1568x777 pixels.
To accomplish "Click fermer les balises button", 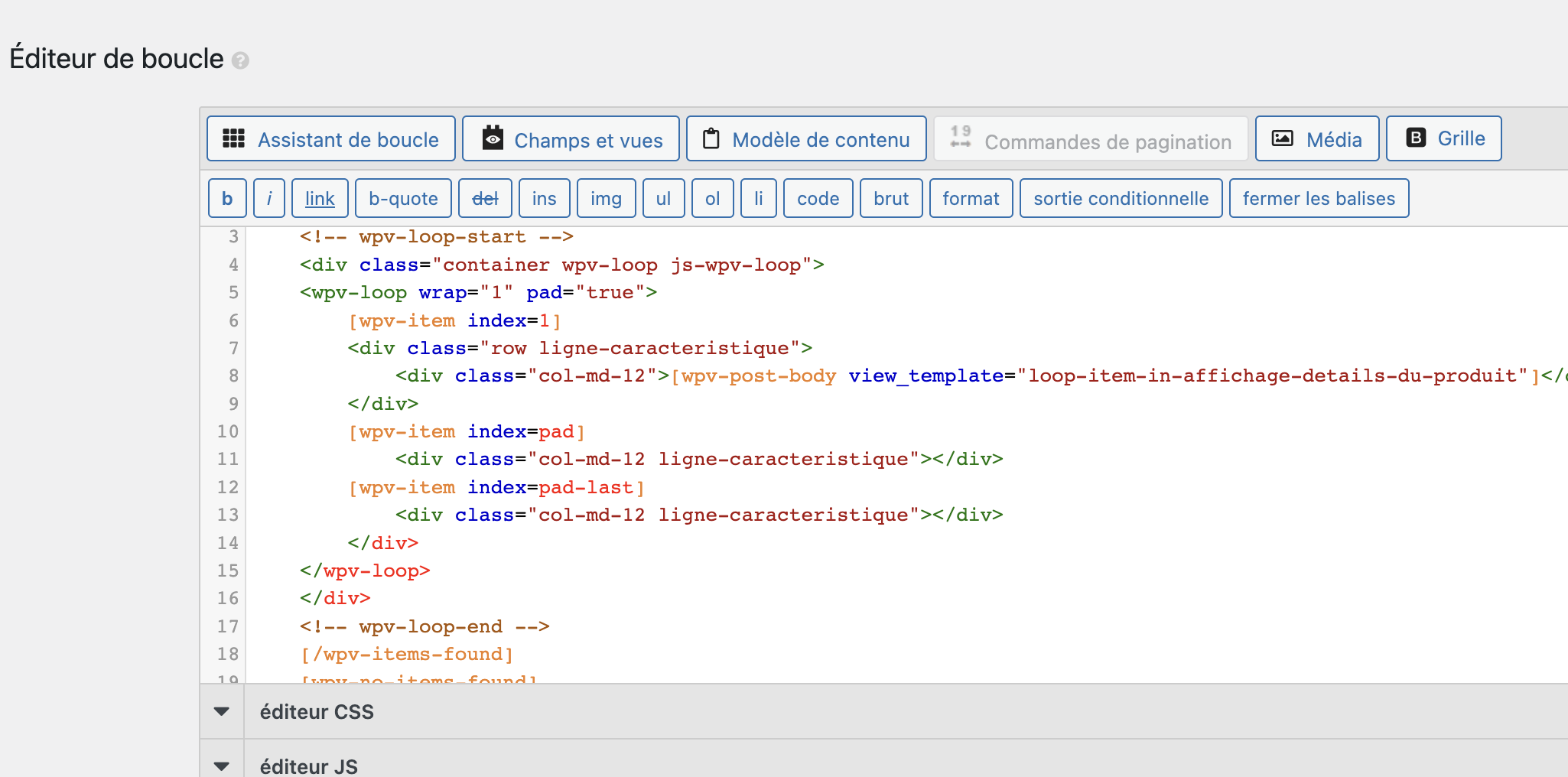I will [x=1319, y=198].
